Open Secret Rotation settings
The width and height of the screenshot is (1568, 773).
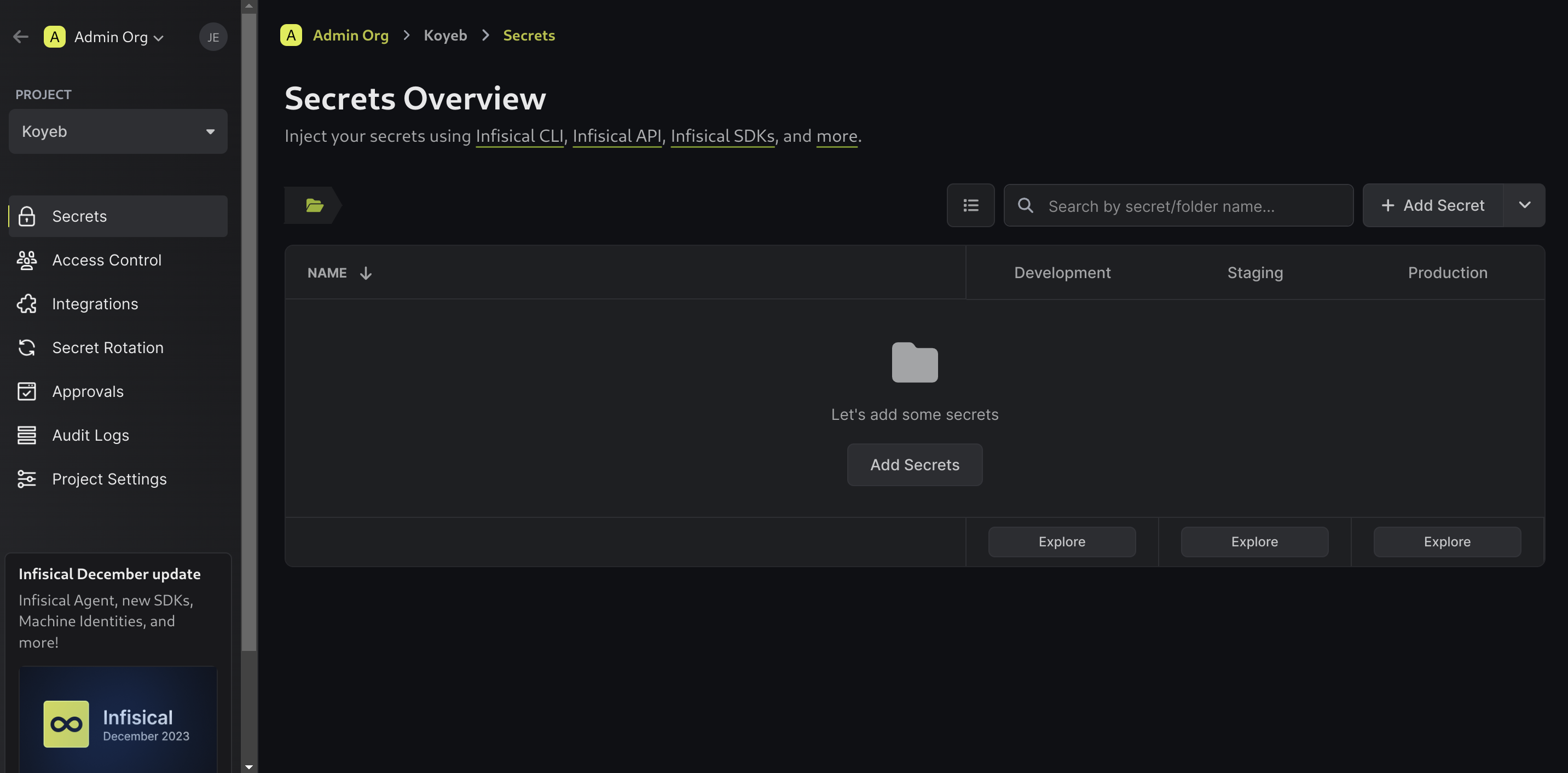108,348
